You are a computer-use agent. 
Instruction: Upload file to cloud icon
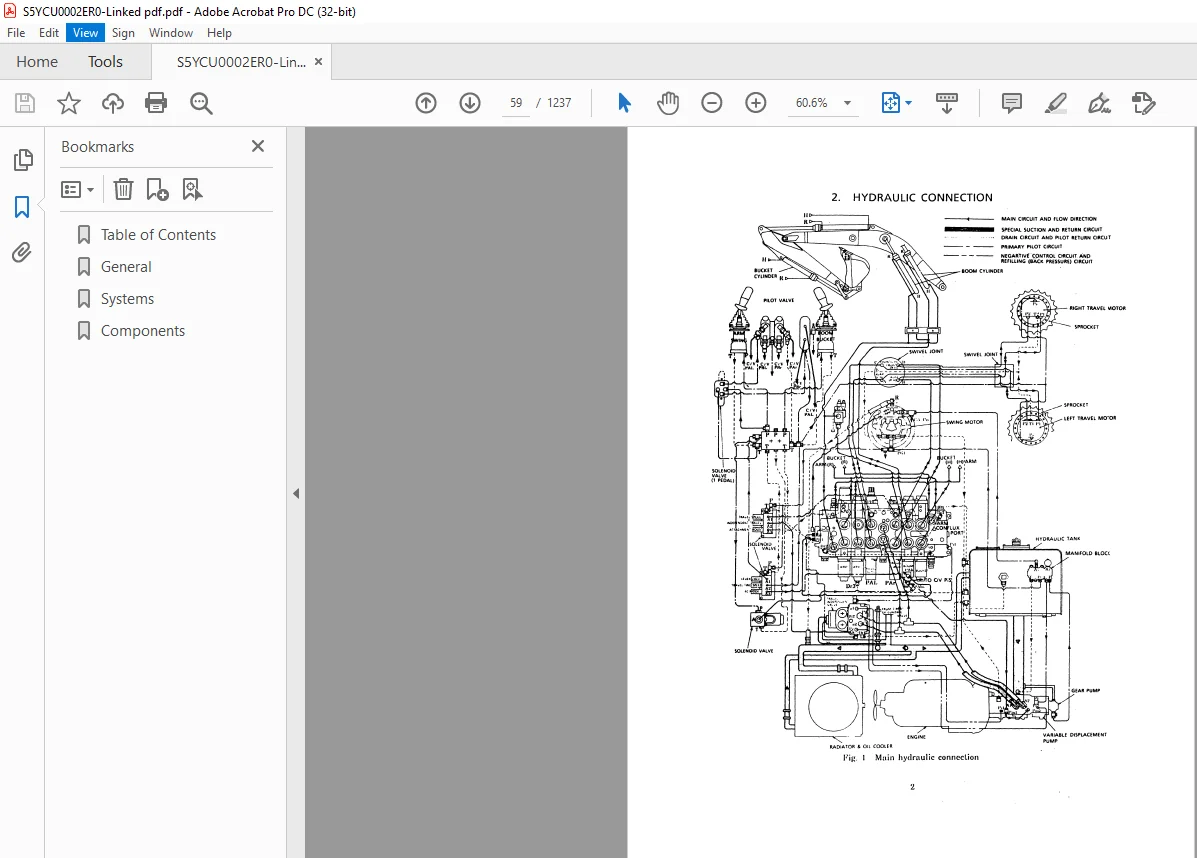tap(112, 103)
